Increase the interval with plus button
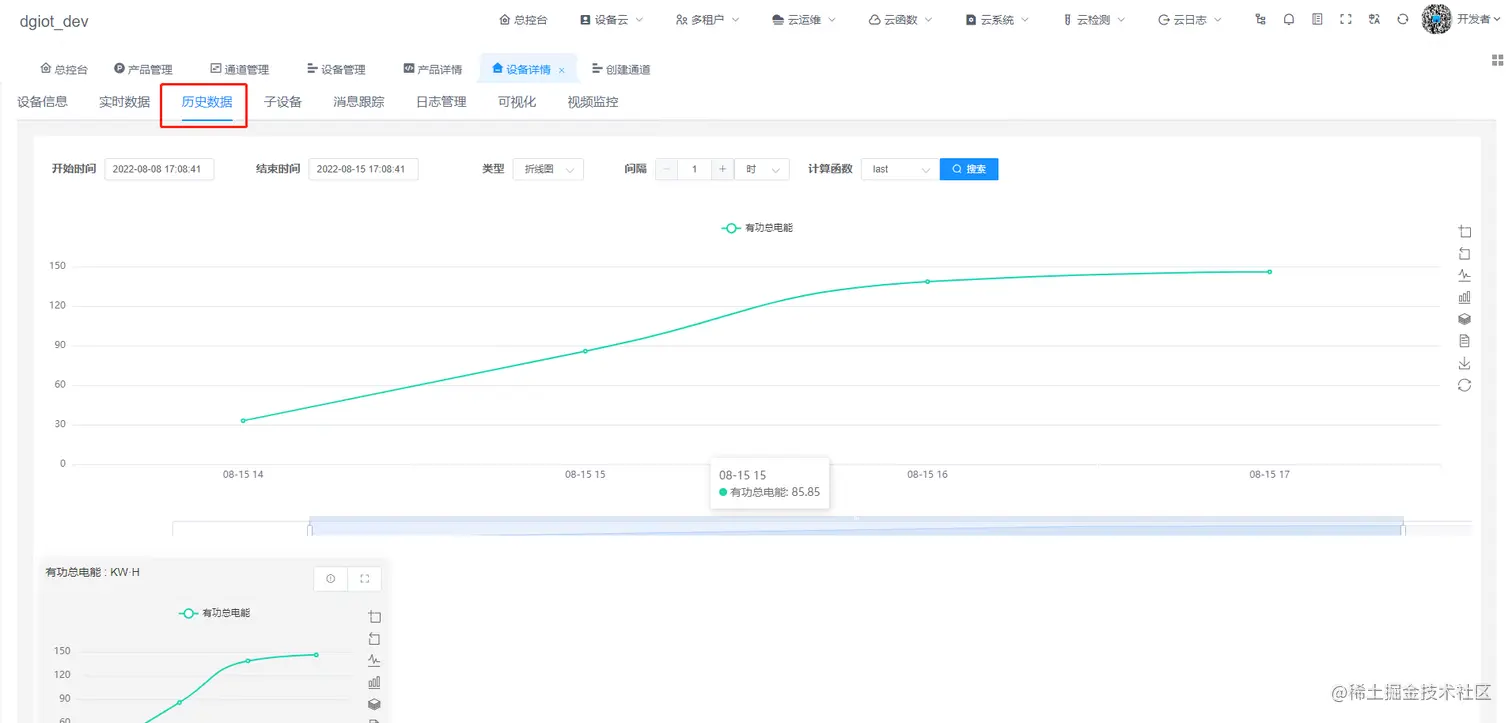The height and width of the screenshot is (723, 1512). click(x=722, y=169)
